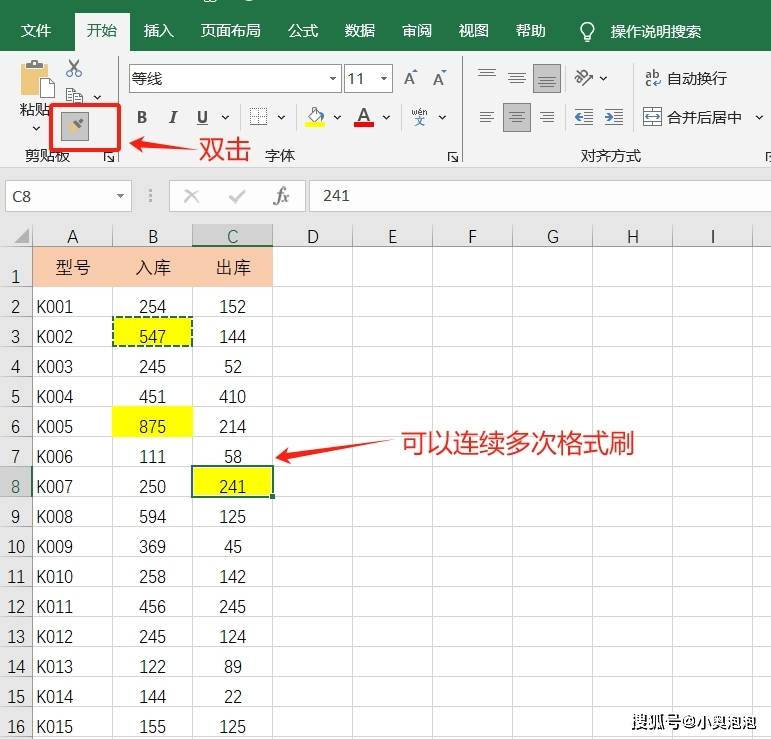Screen dimensions: 771x739
Task: Apply red font color A
Action: 364,117
